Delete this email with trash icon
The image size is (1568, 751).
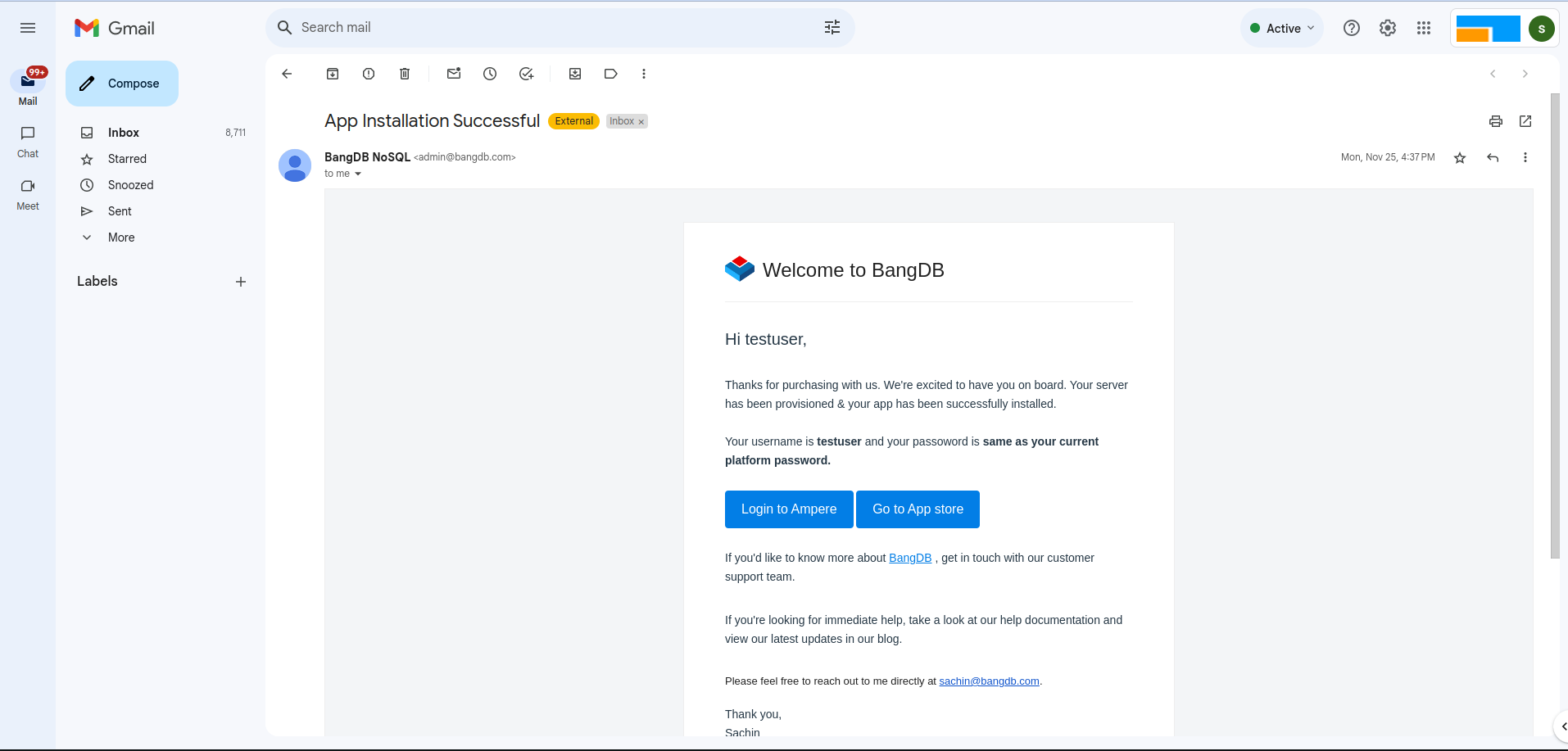405,74
